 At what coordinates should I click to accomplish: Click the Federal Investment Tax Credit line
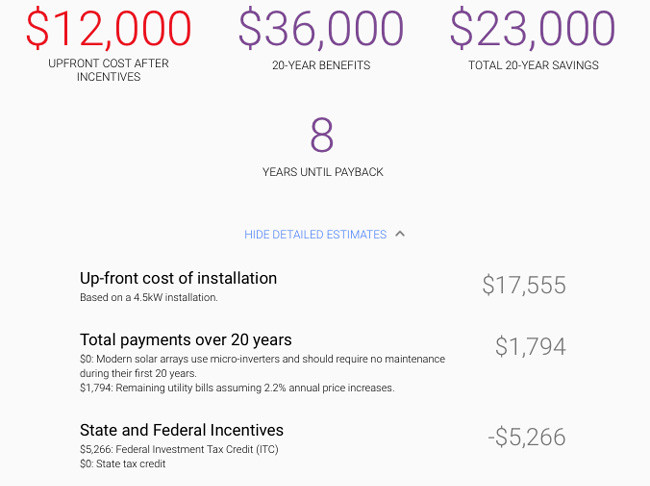click(x=179, y=450)
